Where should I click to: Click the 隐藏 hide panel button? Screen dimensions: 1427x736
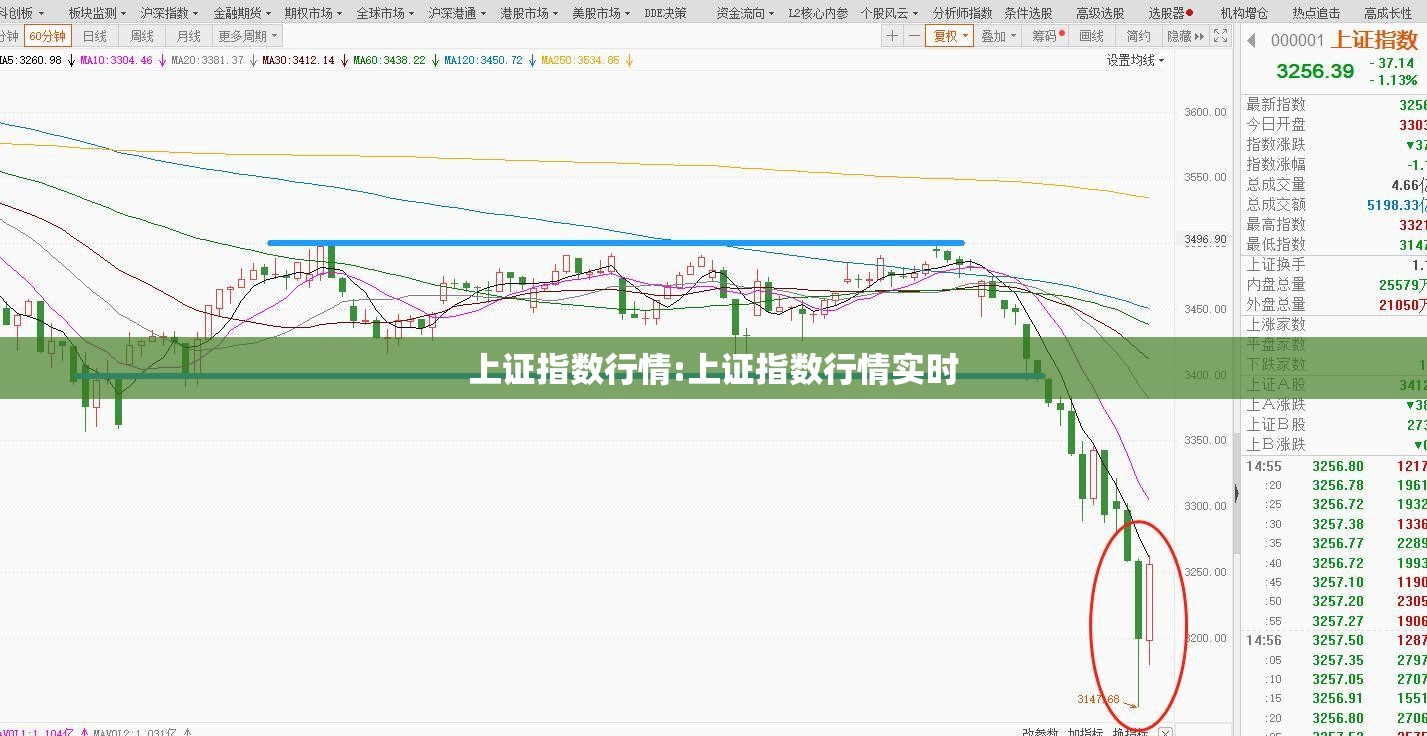tap(1185, 36)
